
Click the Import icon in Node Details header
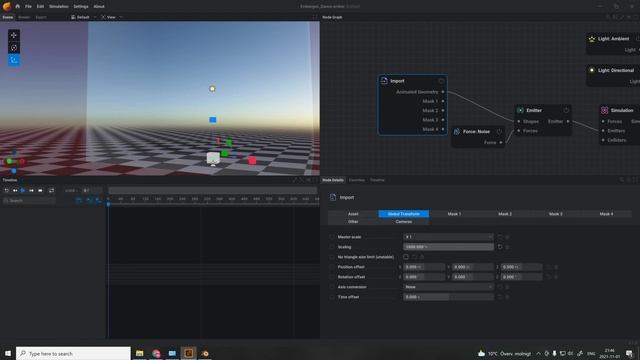pyautogui.click(x=333, y=198)
